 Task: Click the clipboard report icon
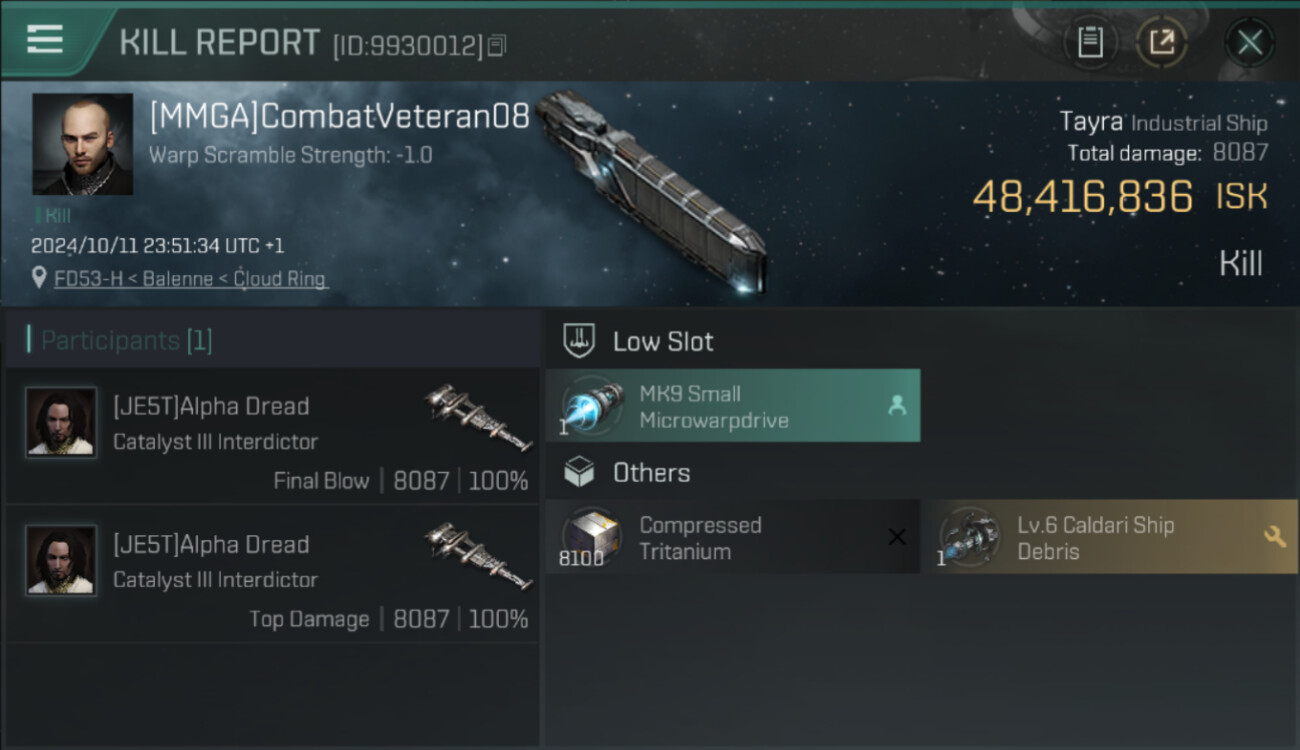(x=1090, y=42)
